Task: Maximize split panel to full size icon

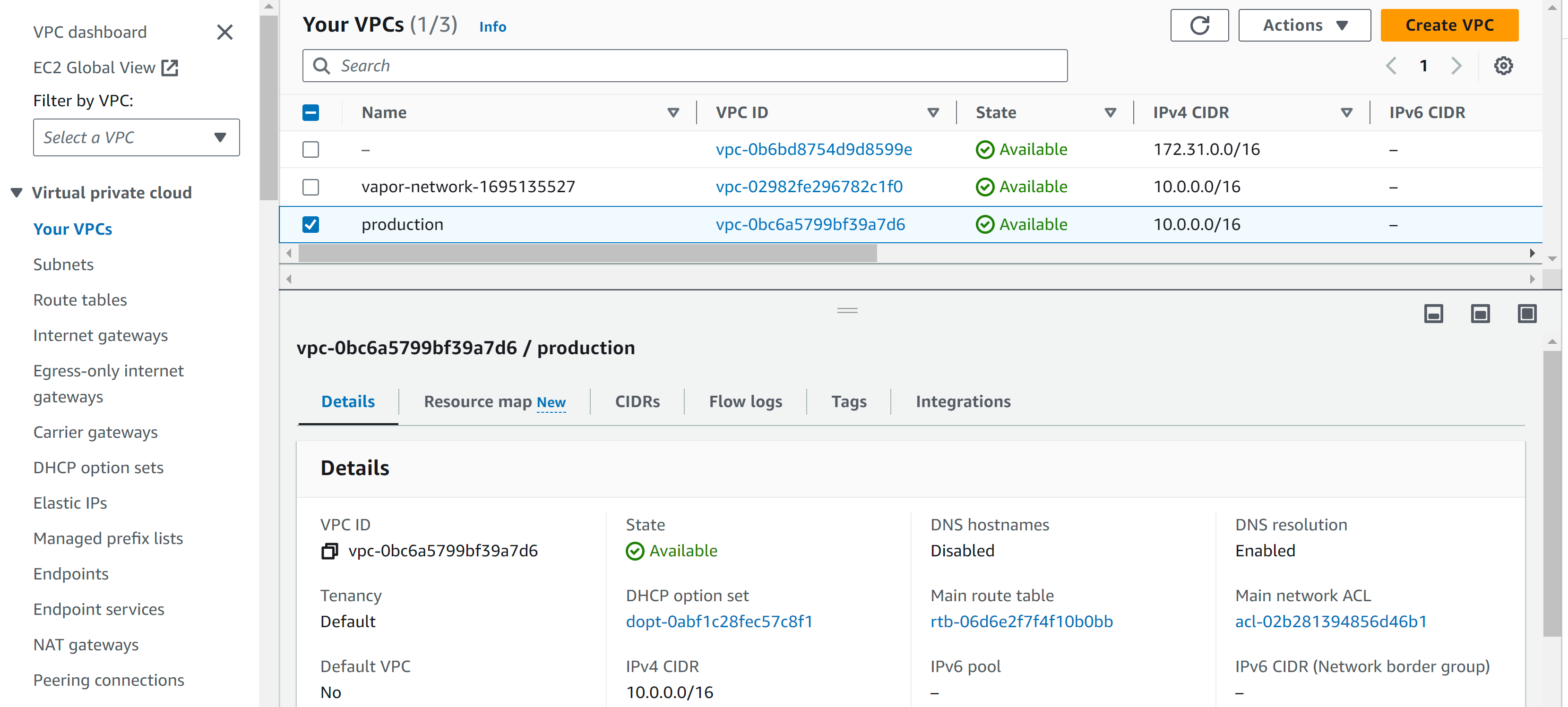Action: tap(1527, 314)
